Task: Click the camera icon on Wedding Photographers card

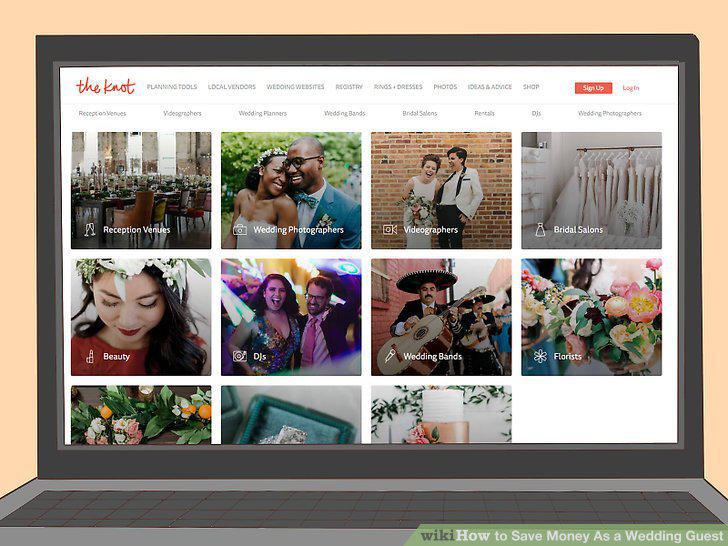Action: 240,229
